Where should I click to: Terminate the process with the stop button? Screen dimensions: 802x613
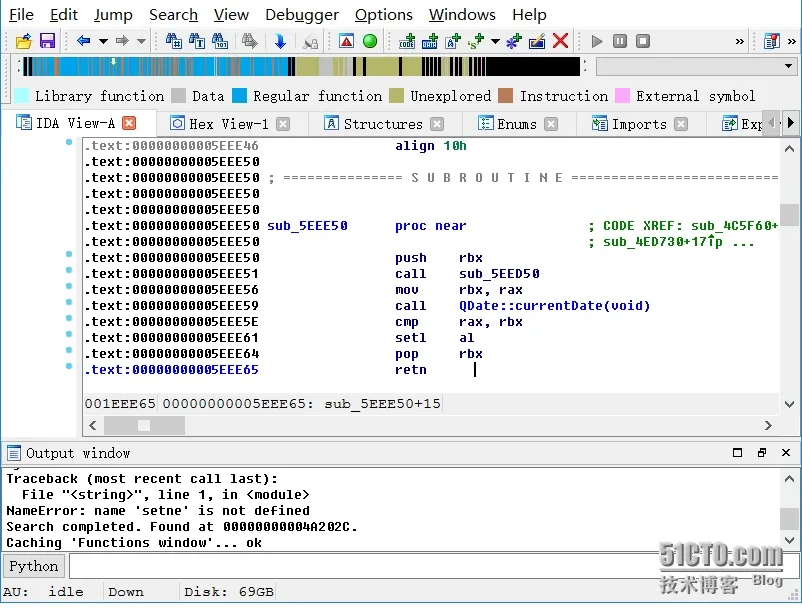(643, 41)
